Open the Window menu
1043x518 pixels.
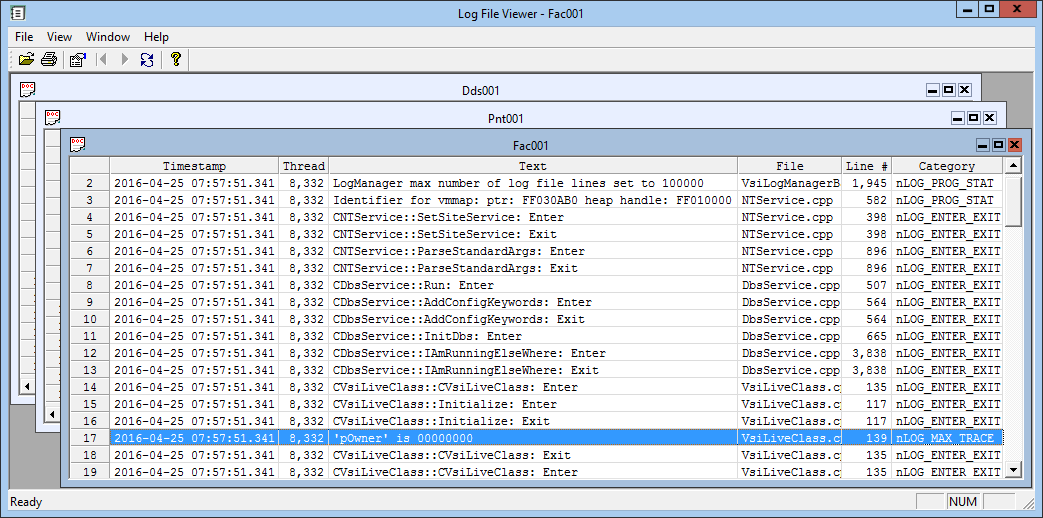click(x=108, y=37)
